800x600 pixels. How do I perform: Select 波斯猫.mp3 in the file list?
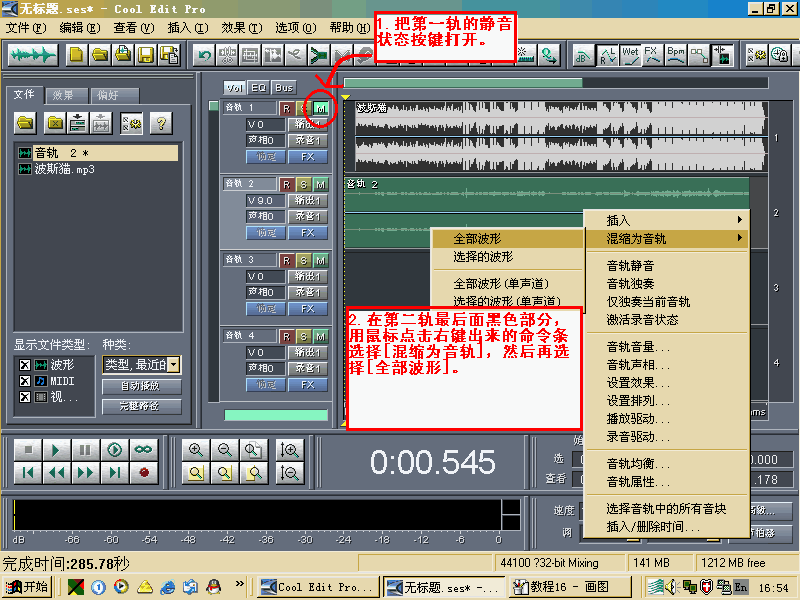click(64, 169)
